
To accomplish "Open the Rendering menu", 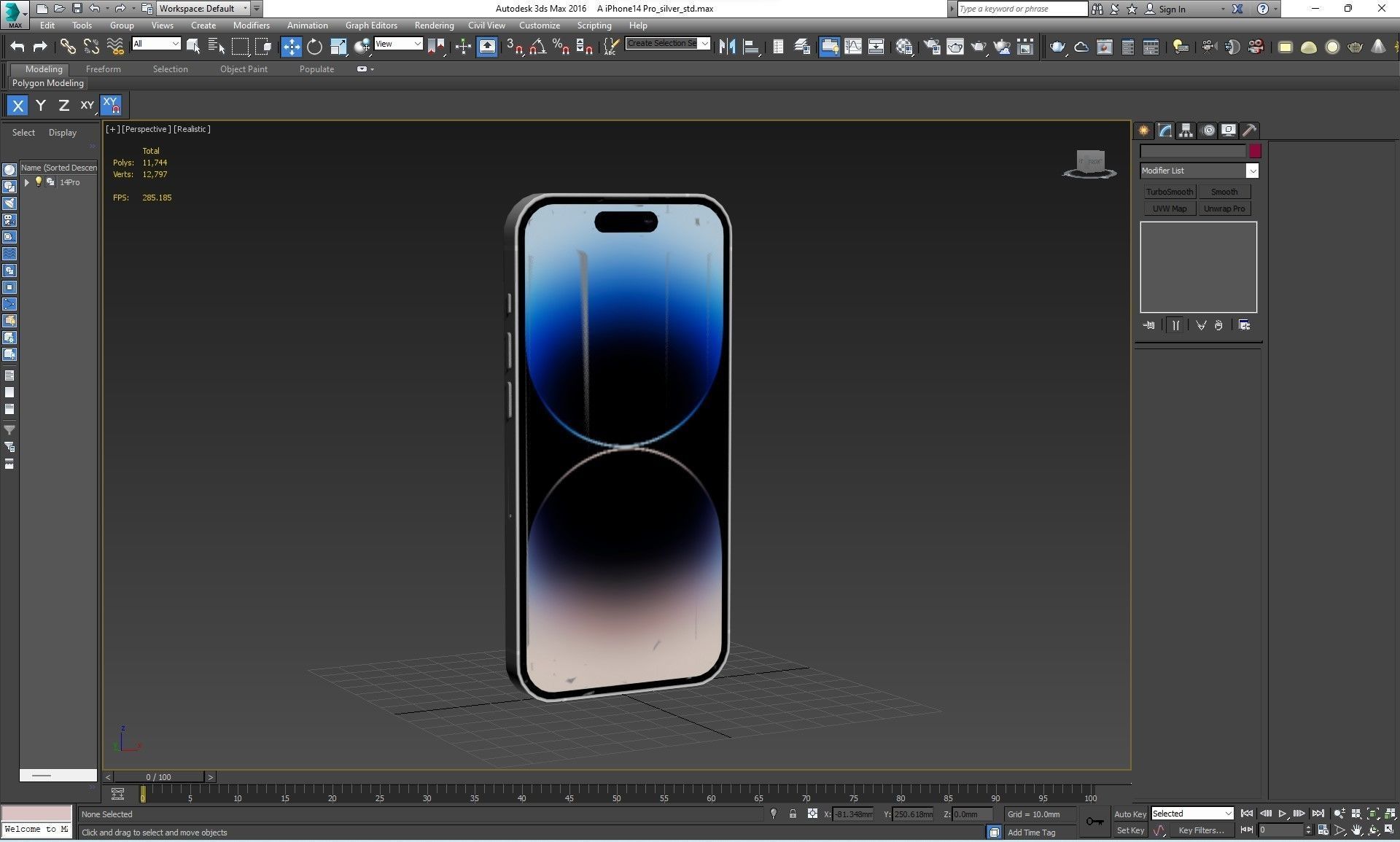I will tap(434, 26).
